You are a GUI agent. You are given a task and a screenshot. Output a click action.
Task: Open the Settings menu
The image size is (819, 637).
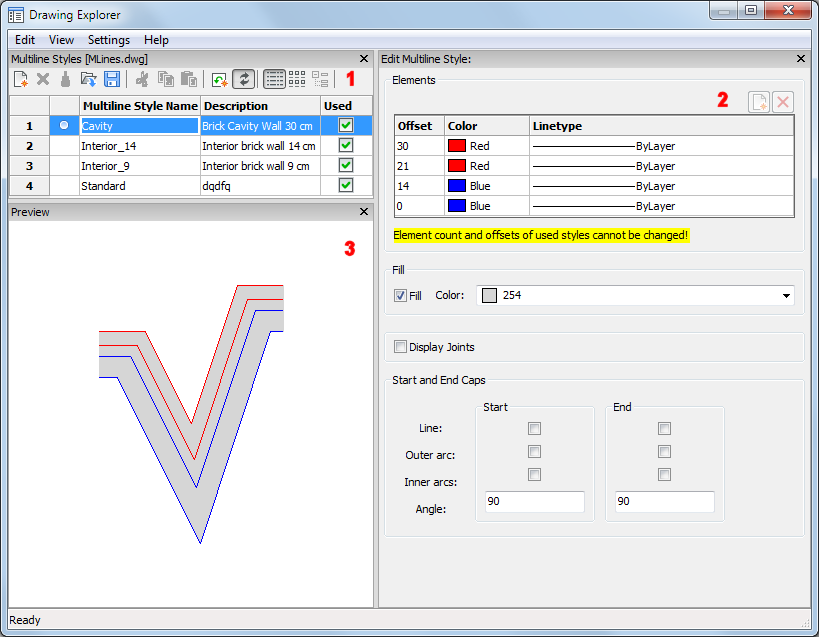coord(108,40)
